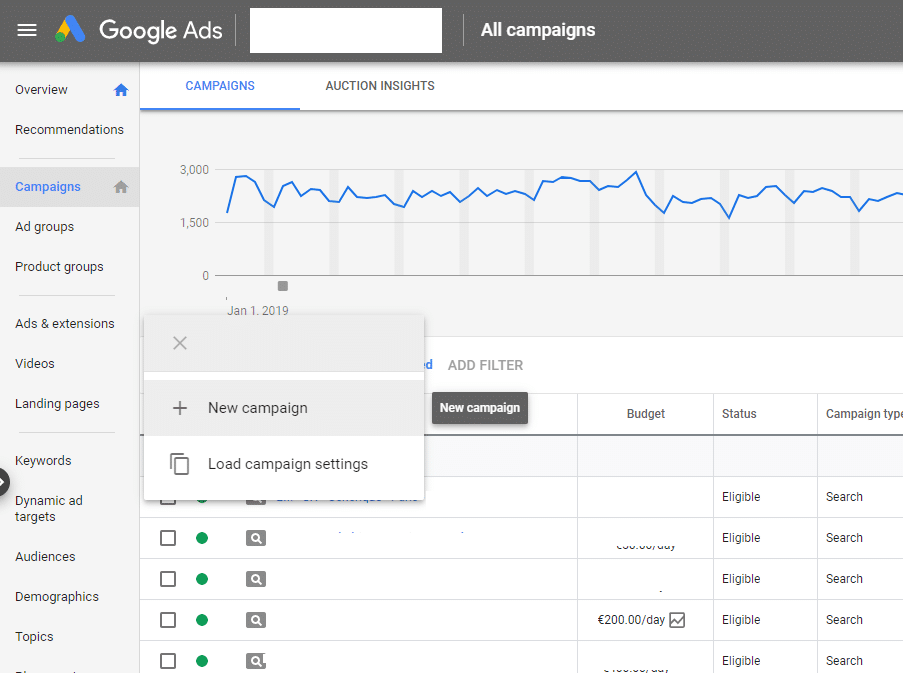Click the grey square marker under chart
The height and width of the screenshot is (673, 903).
tap(283, 286)
